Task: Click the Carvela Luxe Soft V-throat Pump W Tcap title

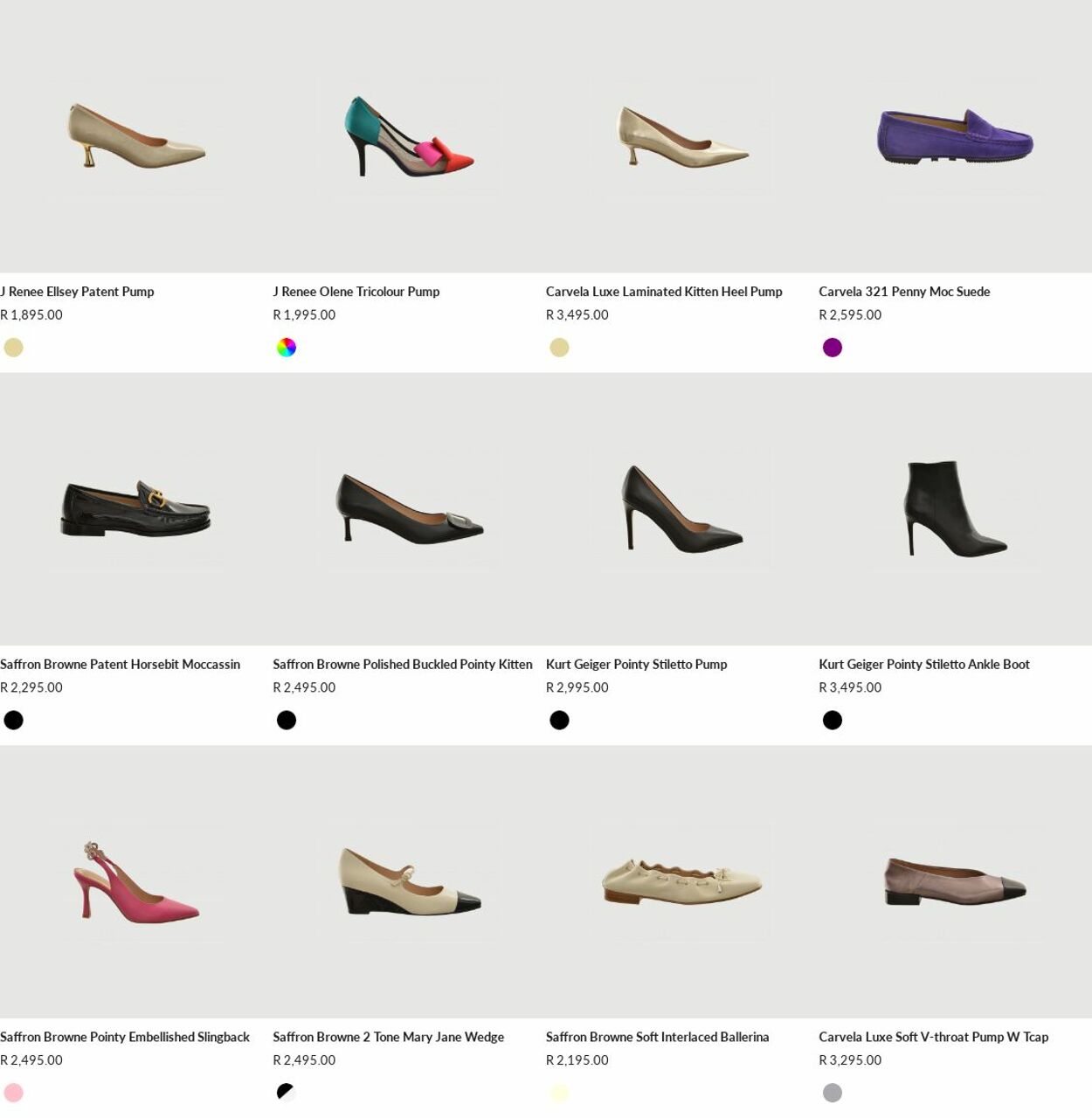Action: [934, 1038]
